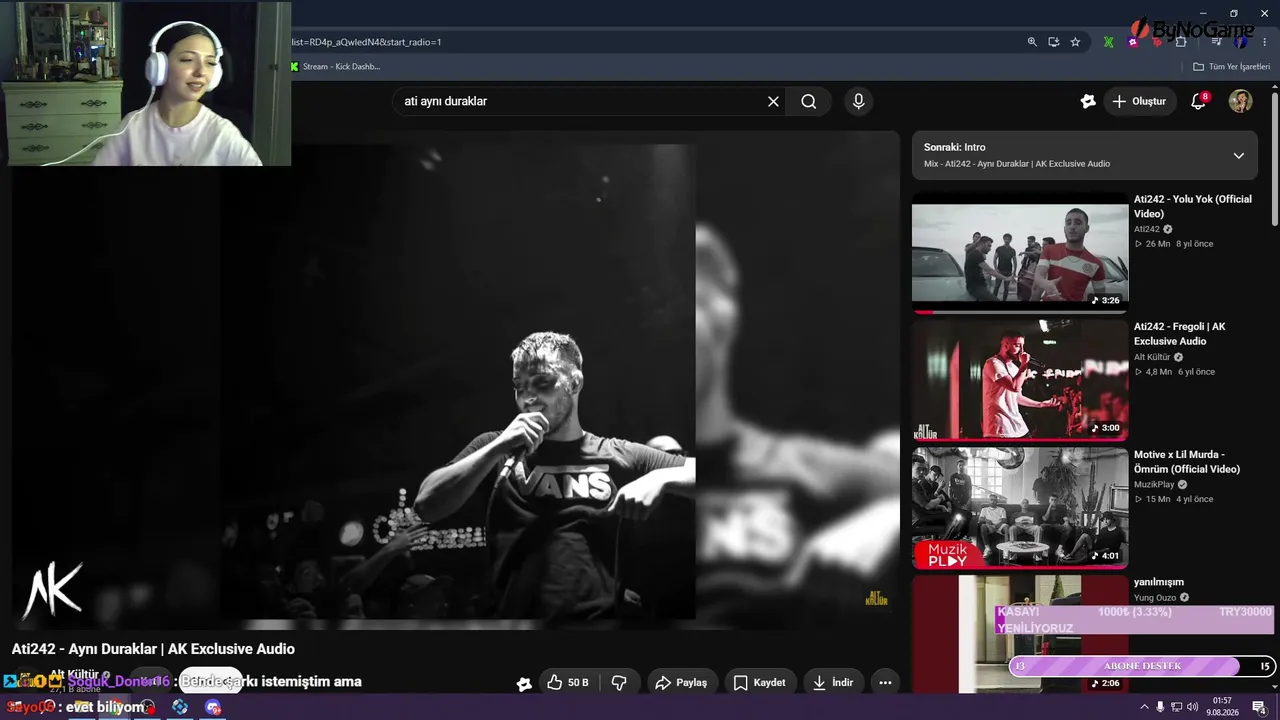1280x720 pixels.
Task: Start voice search with the microphone icon
Action: click(x=858, y=101)
